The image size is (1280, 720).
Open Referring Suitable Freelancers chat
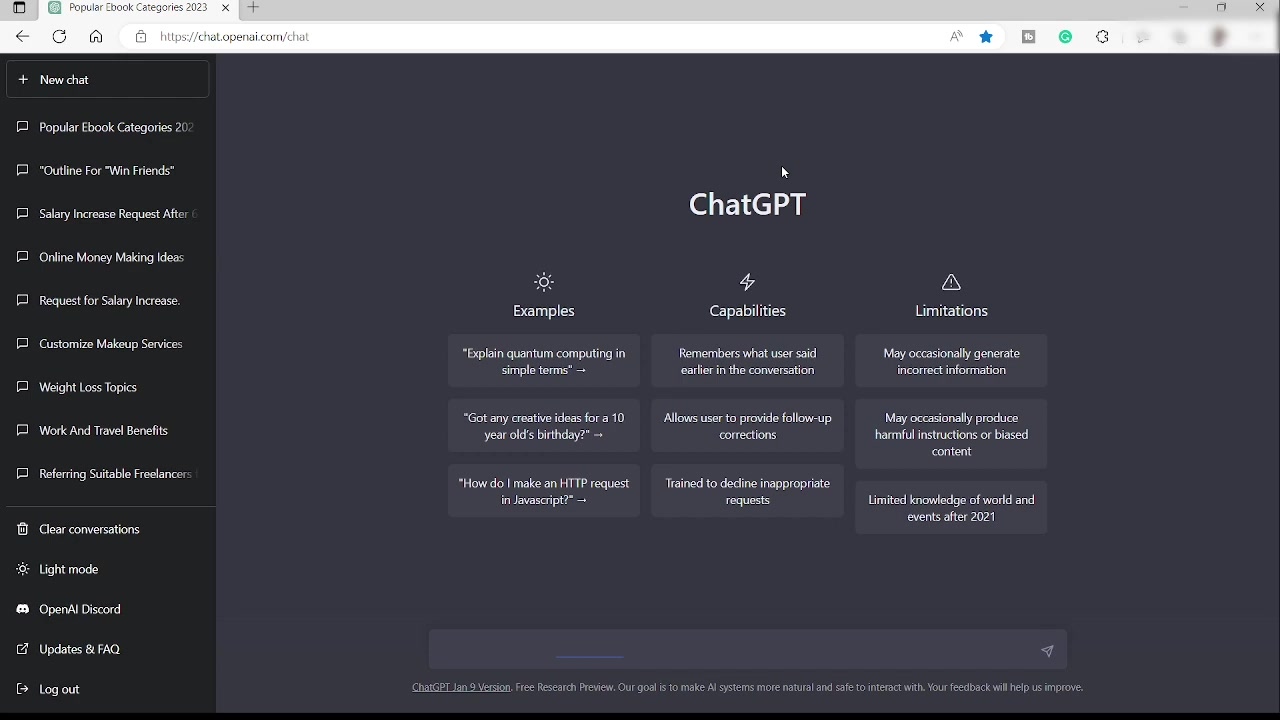pos(108,474)
